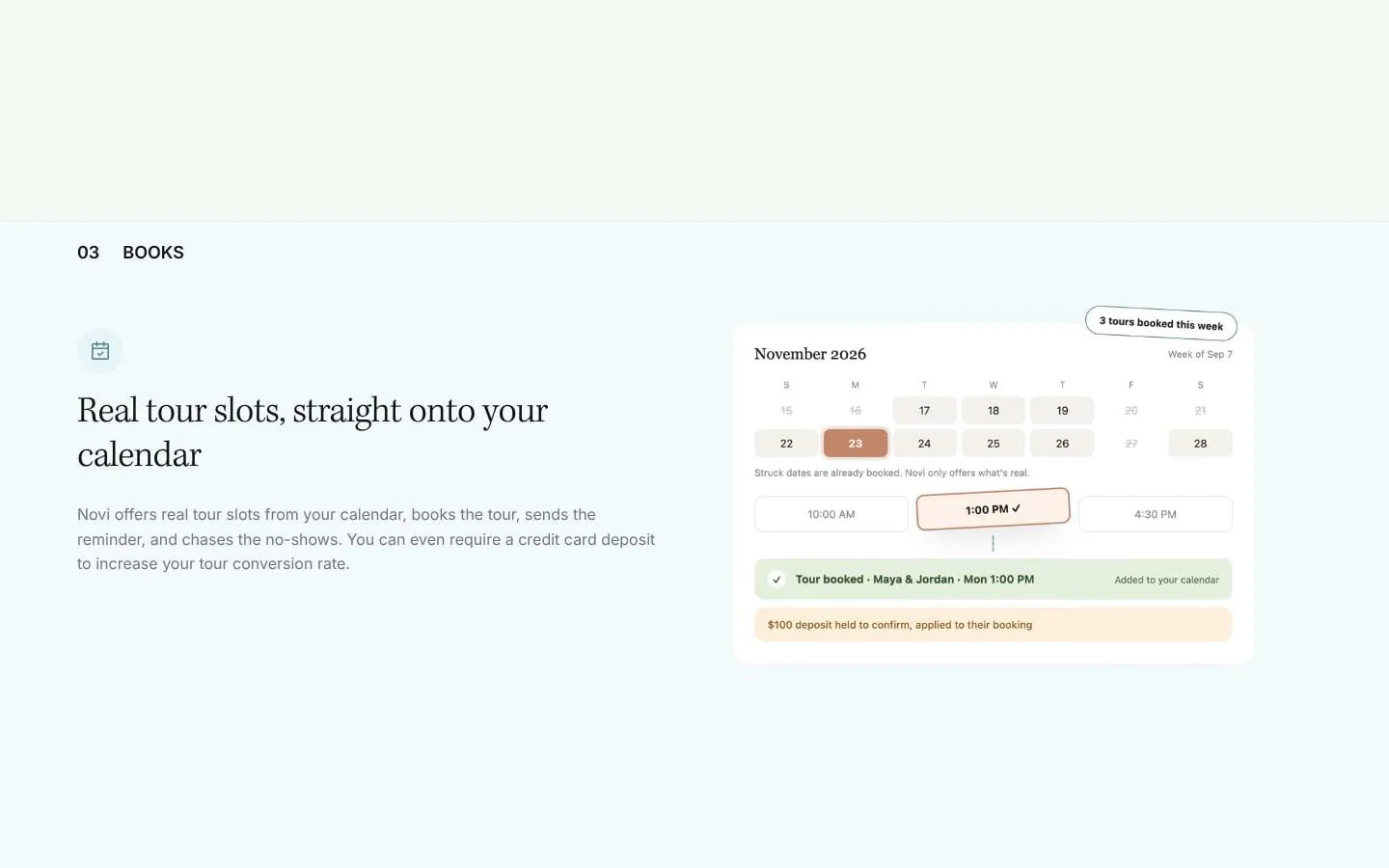Pick date 24 on the calendar
This screenshot has width=1389, height=868.
[x=924, y=444]
